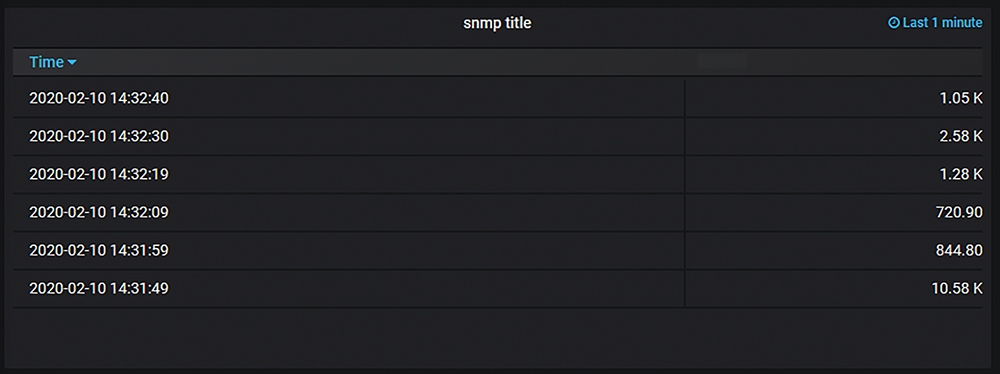Open the snmp title panel menu

click(497, 23)
